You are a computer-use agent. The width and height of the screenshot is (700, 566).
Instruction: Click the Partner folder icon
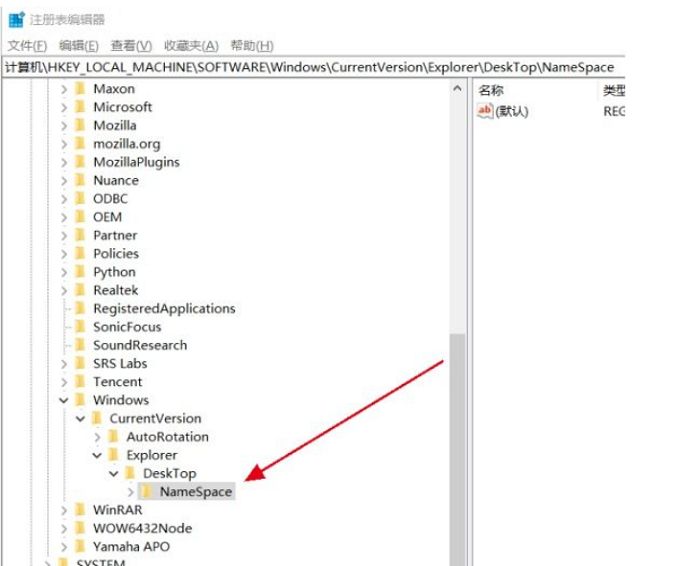click(80, 235)
